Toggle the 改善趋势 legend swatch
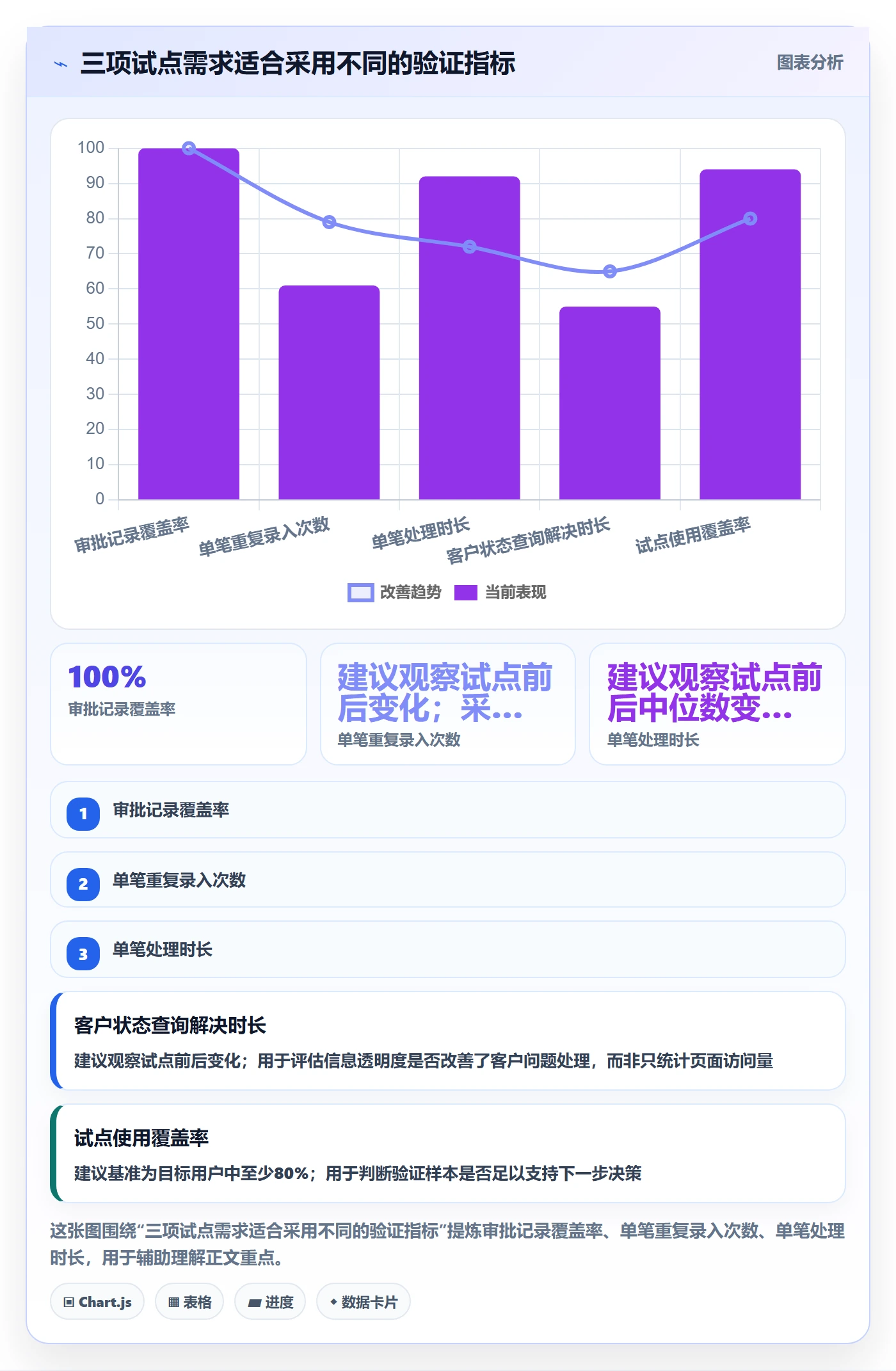This screenshot has width=896, height=1371. [360, 593]
